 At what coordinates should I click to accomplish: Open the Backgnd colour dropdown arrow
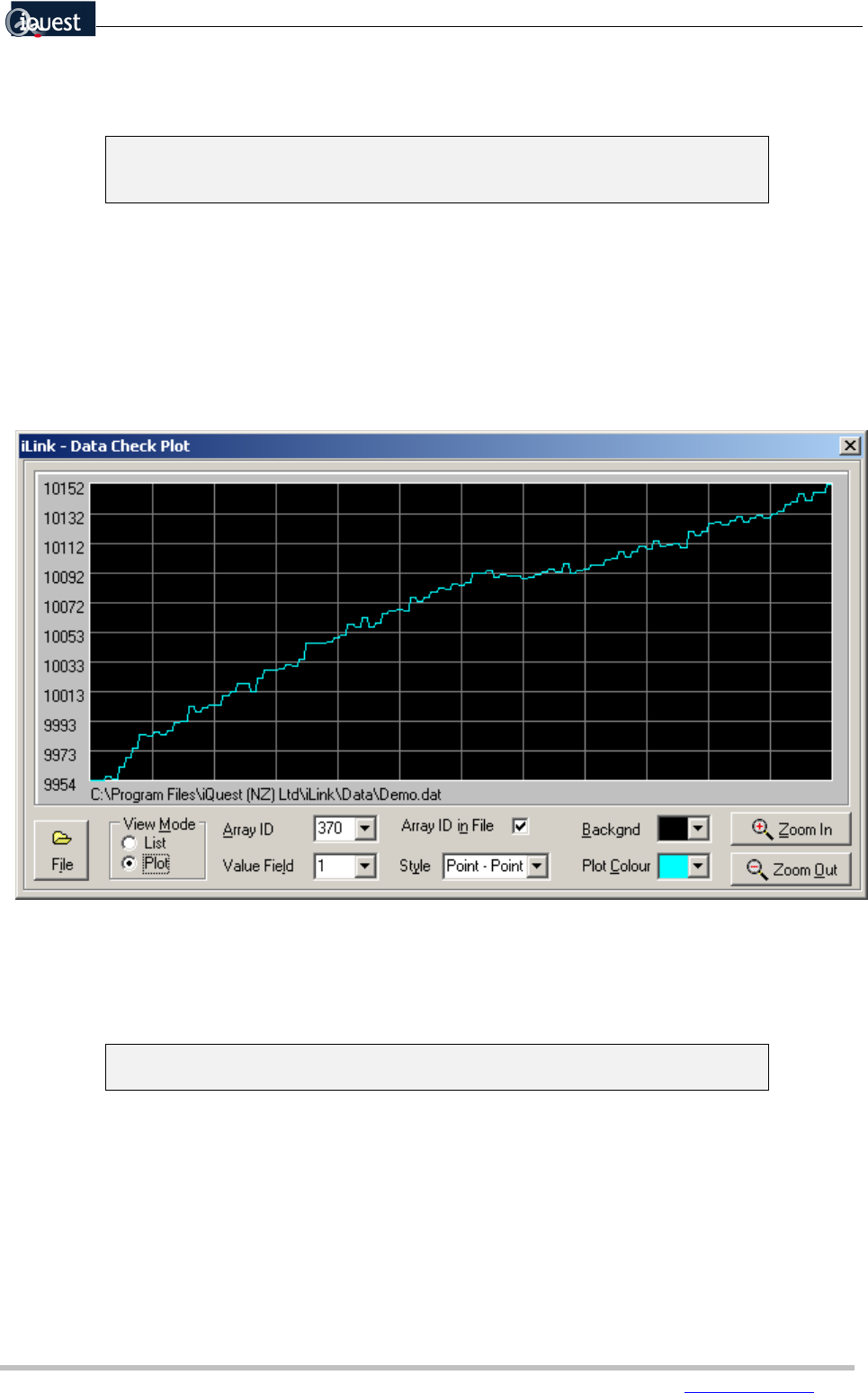(x=698, y=828)
